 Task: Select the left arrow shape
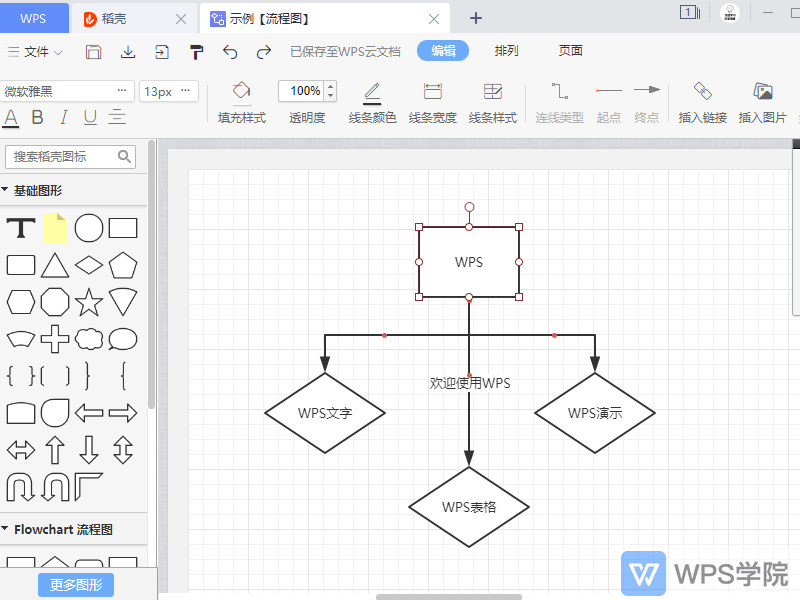pos(89,413)
